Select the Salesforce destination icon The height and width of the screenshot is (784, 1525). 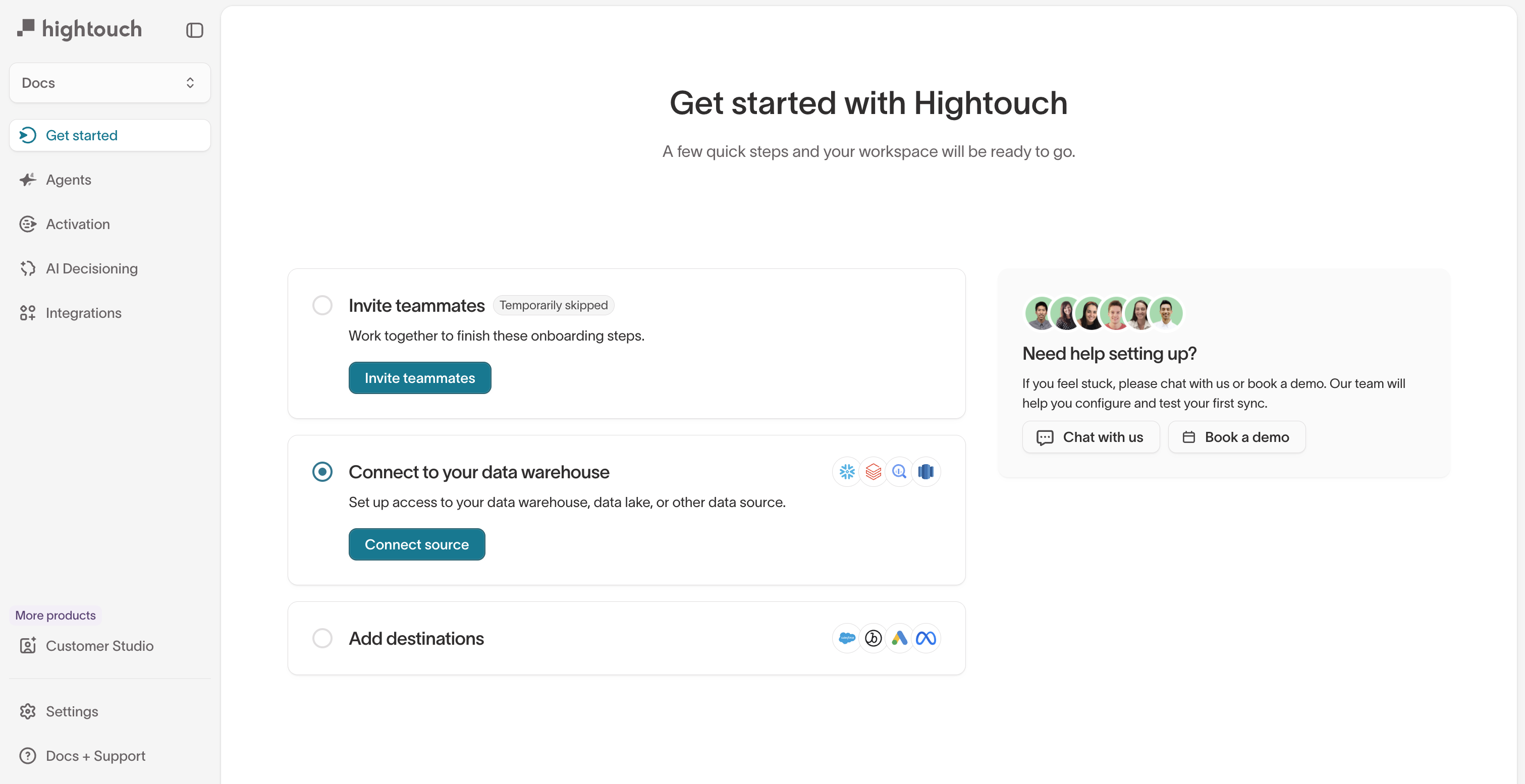(847, 638)
